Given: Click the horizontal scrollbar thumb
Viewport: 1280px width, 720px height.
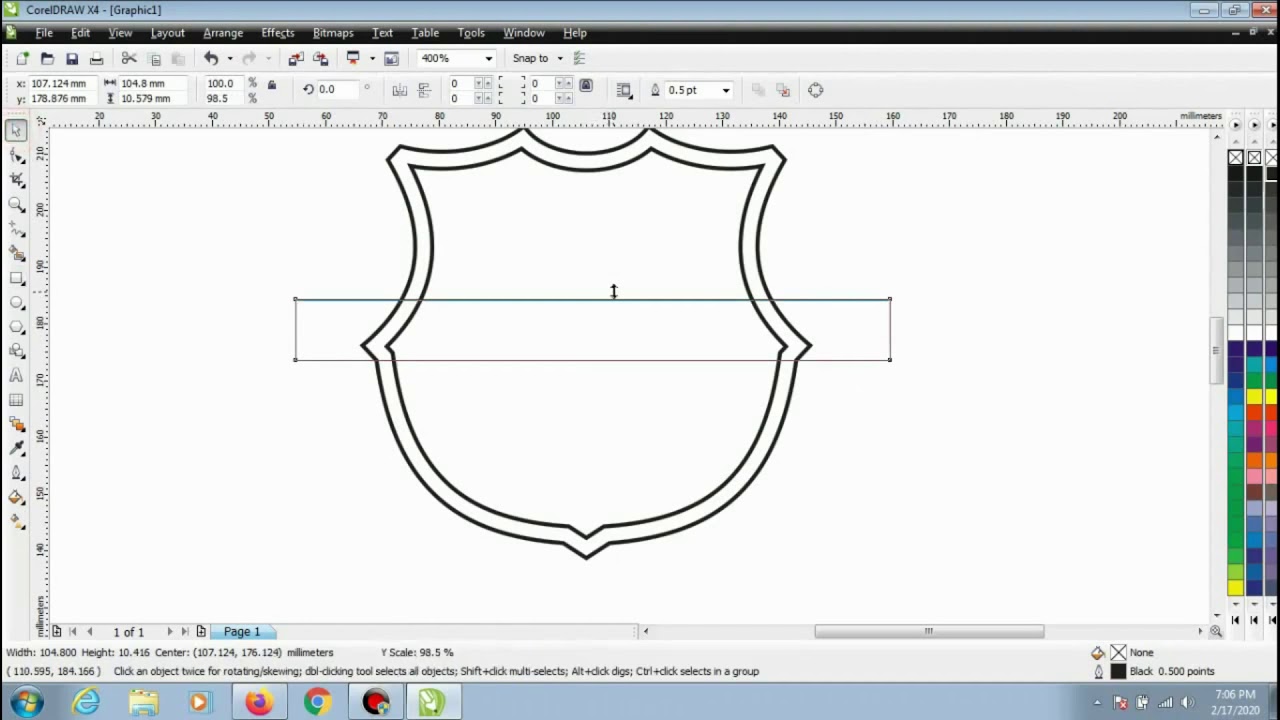Looking at the screenshot, I should 929,631.
